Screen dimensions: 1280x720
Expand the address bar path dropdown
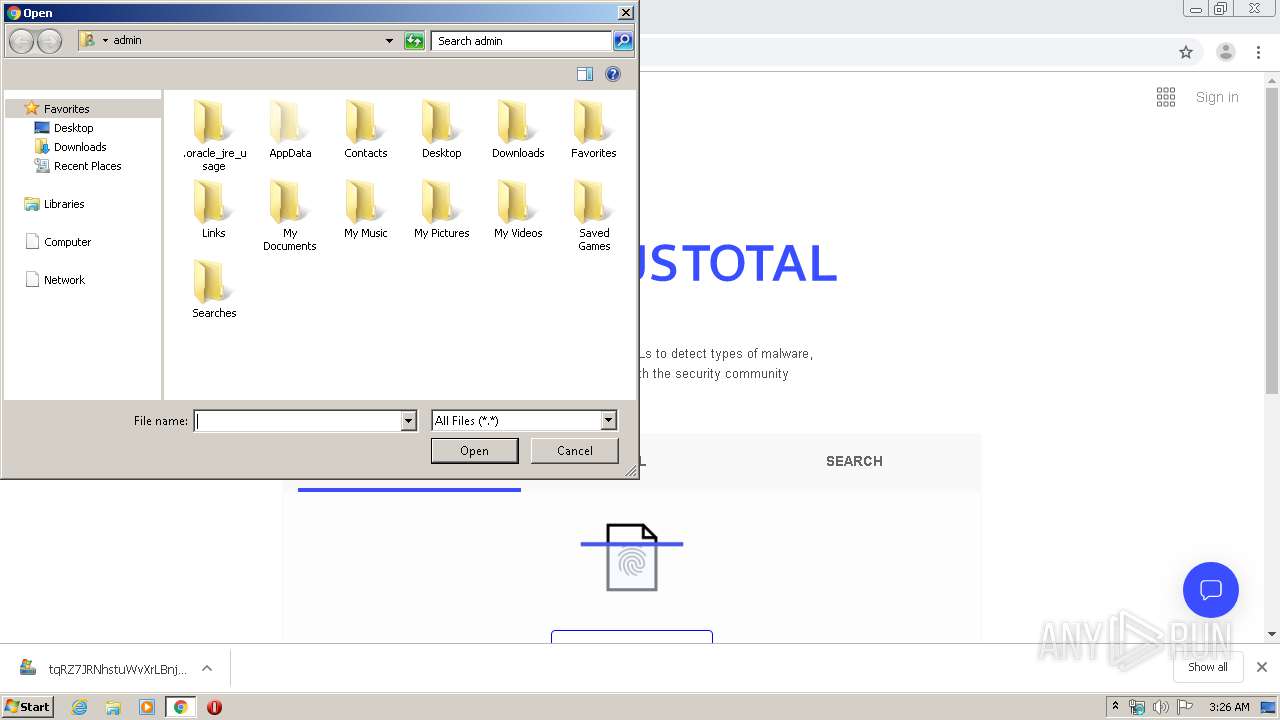pos(389,41)
